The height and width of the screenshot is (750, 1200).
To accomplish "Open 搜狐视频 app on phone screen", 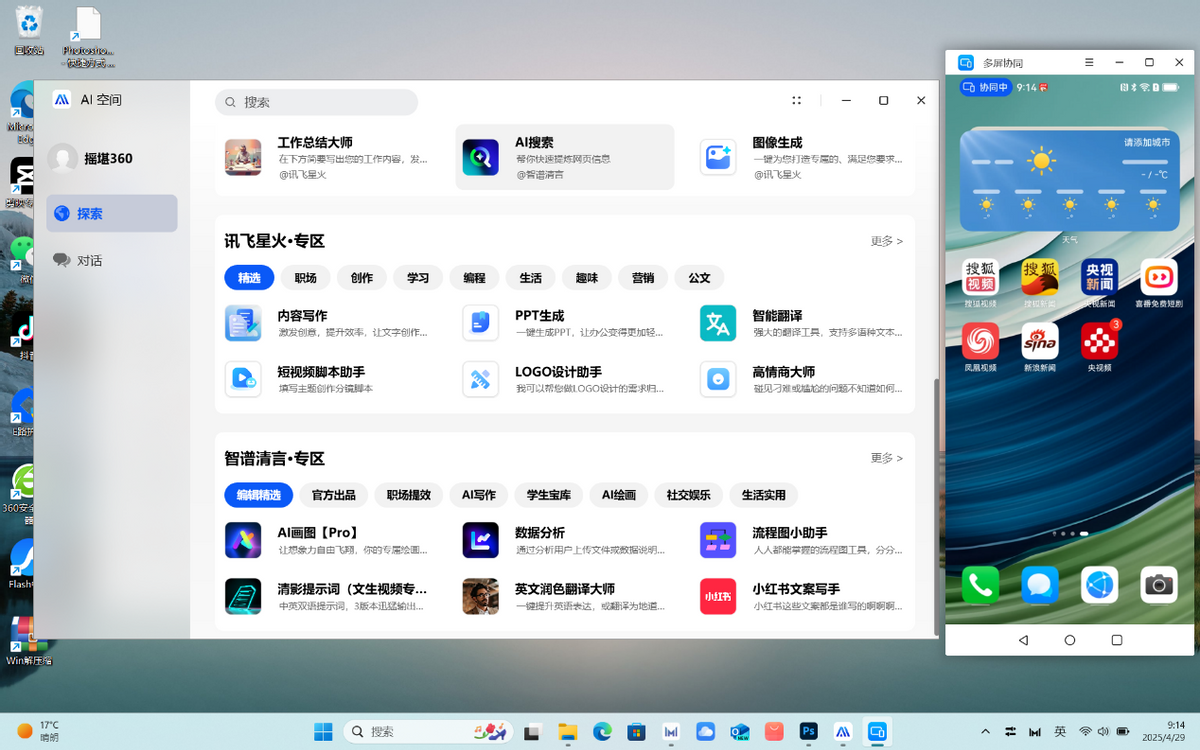I will pyautogui.click(x=980, y=277).
